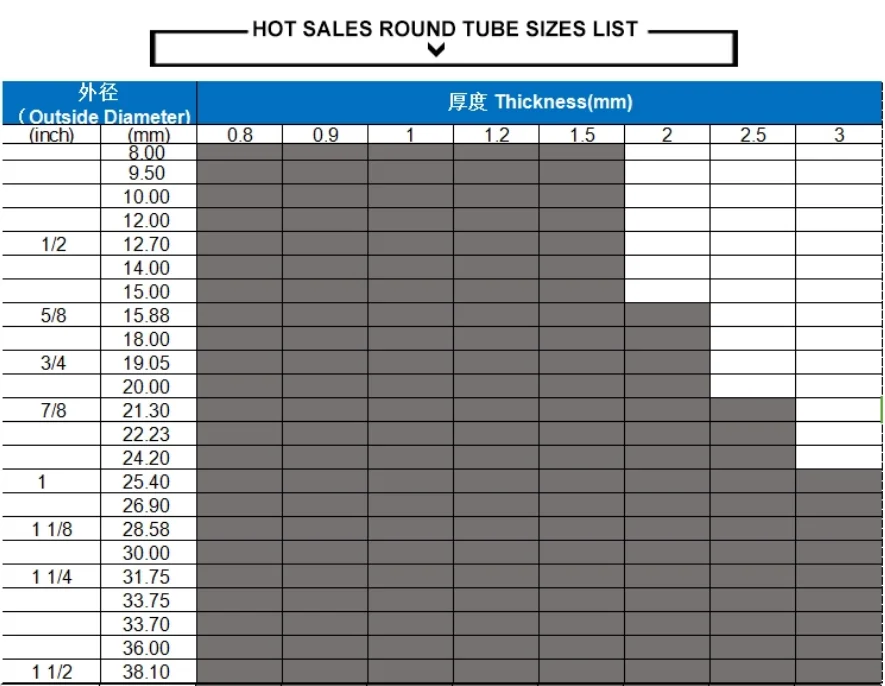Click the 7/8 inch size cell

pos(53,410)
